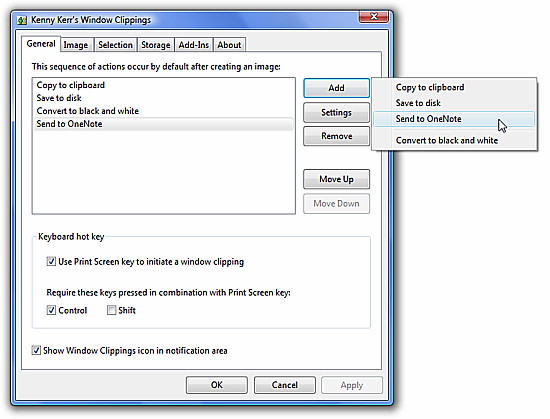Confirm with the OK button

[217, 385]
